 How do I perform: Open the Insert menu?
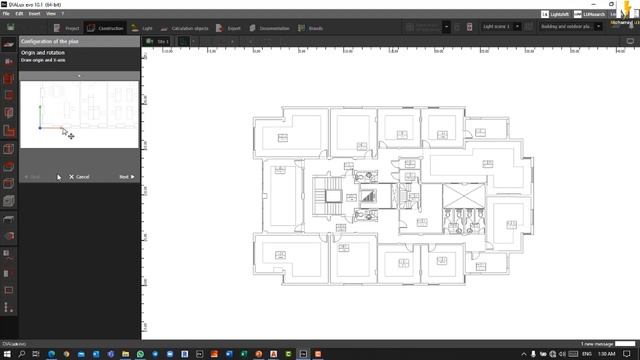34,13
